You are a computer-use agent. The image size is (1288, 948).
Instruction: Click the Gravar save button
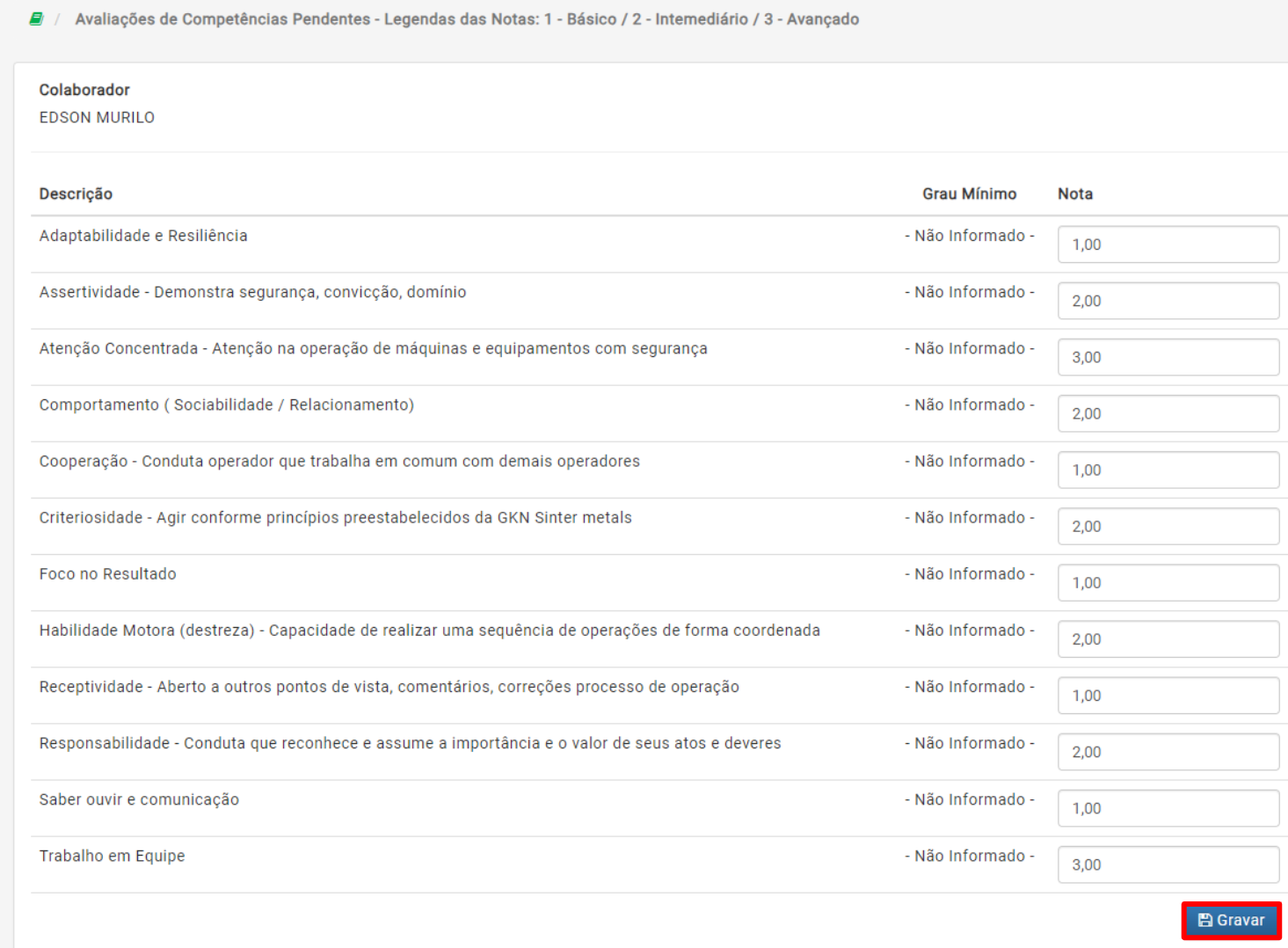click(x=1231, y=920)
